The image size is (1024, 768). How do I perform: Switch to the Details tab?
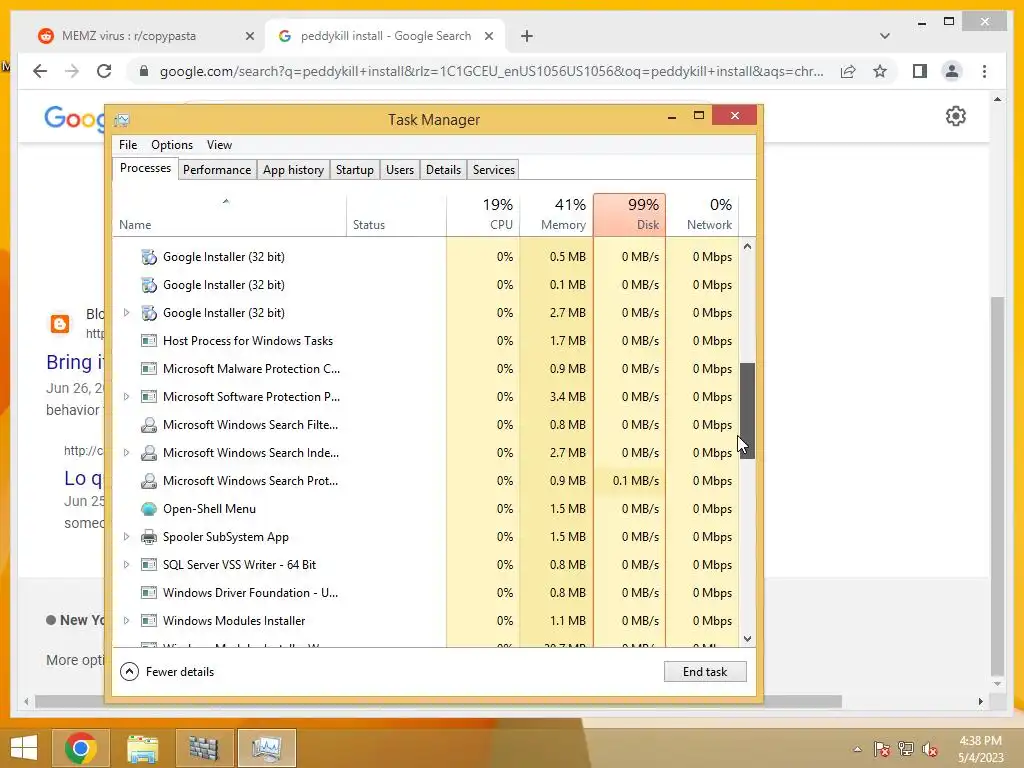tap(443, 170)
